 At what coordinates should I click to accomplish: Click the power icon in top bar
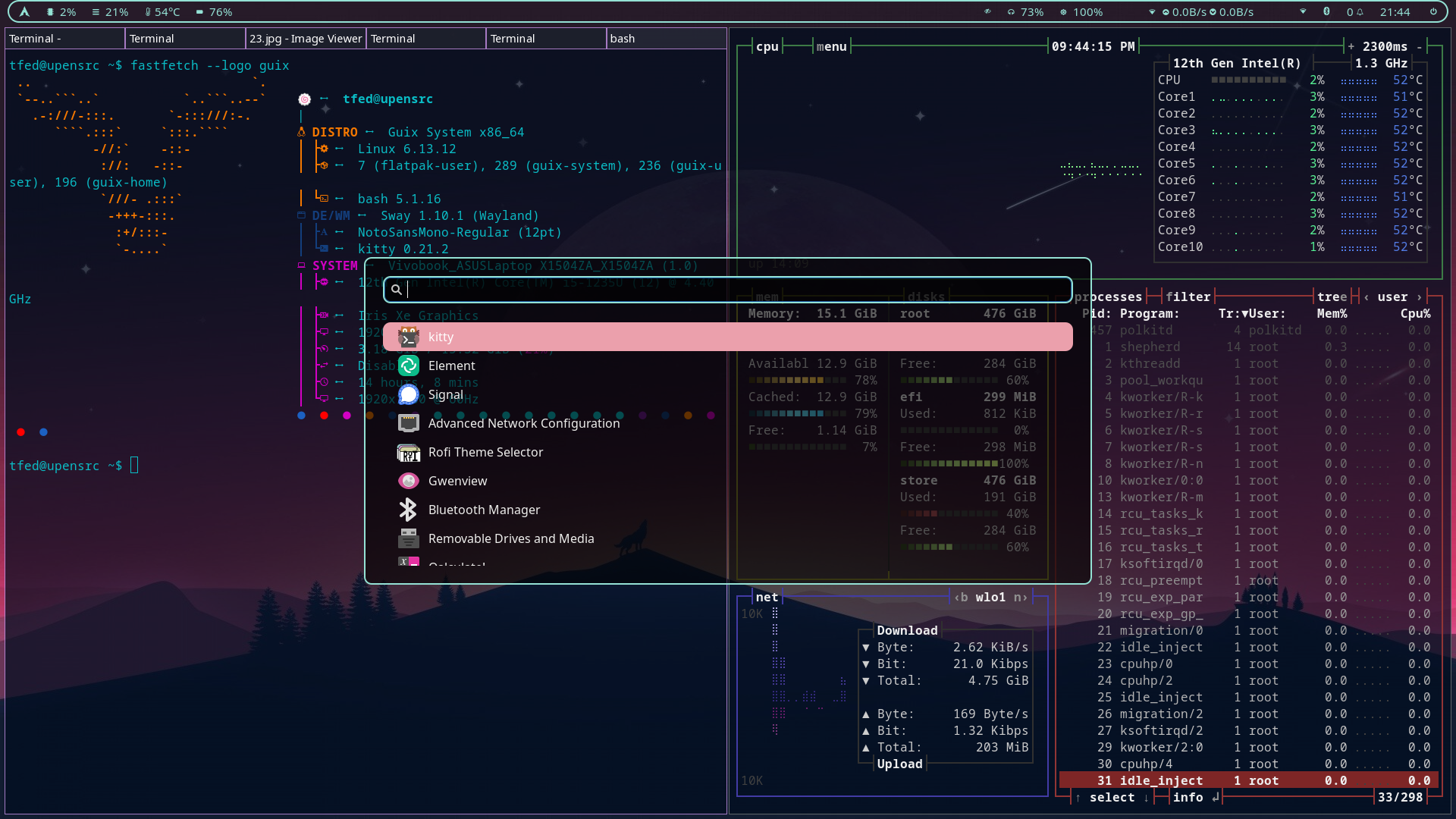(x=1433, y=11)
